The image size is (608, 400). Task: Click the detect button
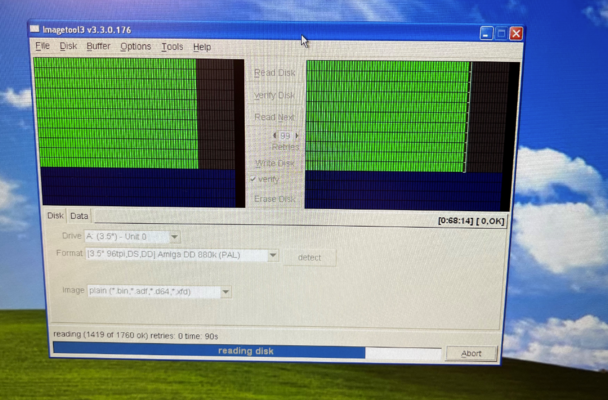point(309,258)
